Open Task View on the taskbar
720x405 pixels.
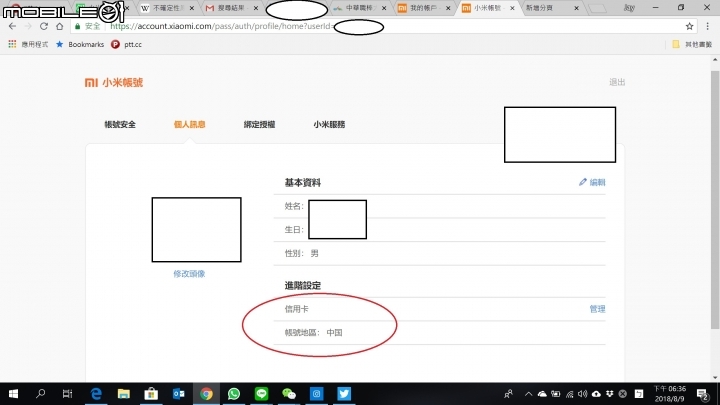pyautogui.click(x=68, y=394)
